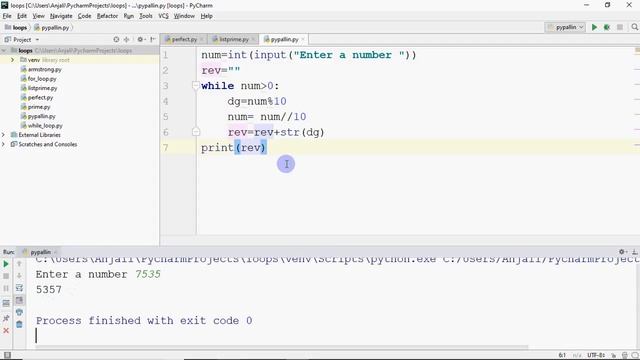Switch to the listprime.py editor tab
Viewport: 640px width, 360px height.
coord(233,40)
